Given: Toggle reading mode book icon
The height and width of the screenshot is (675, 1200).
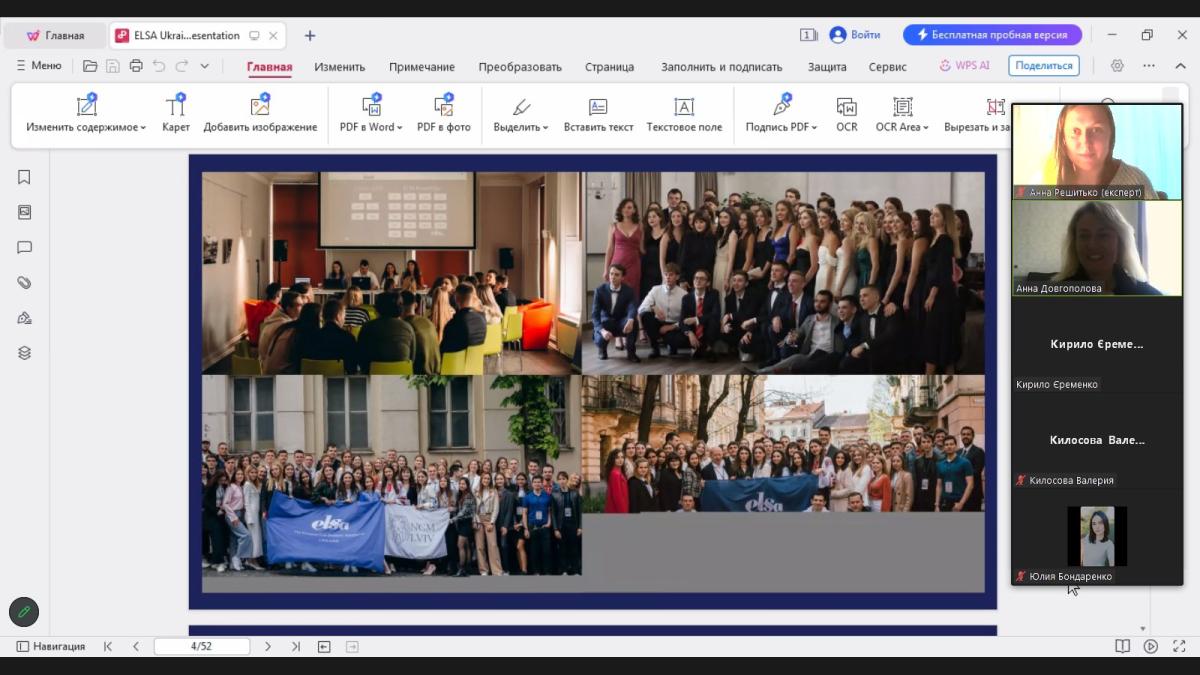Looking at the screenshot, I should tap(1123, 646).
